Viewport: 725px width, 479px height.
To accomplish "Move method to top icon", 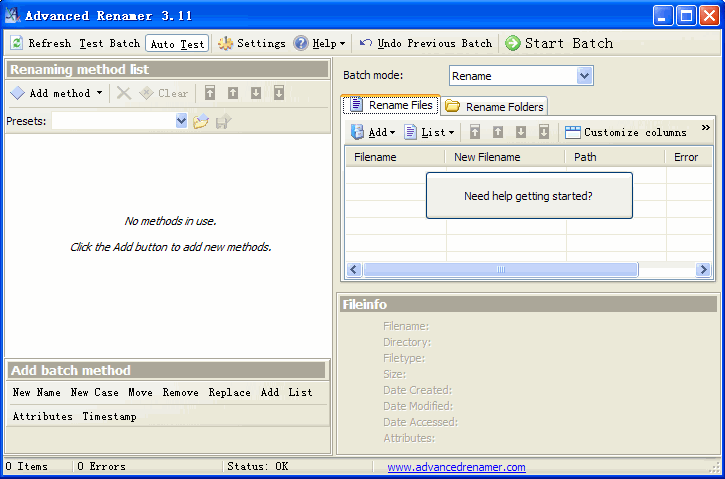I will tap(210, 93).
